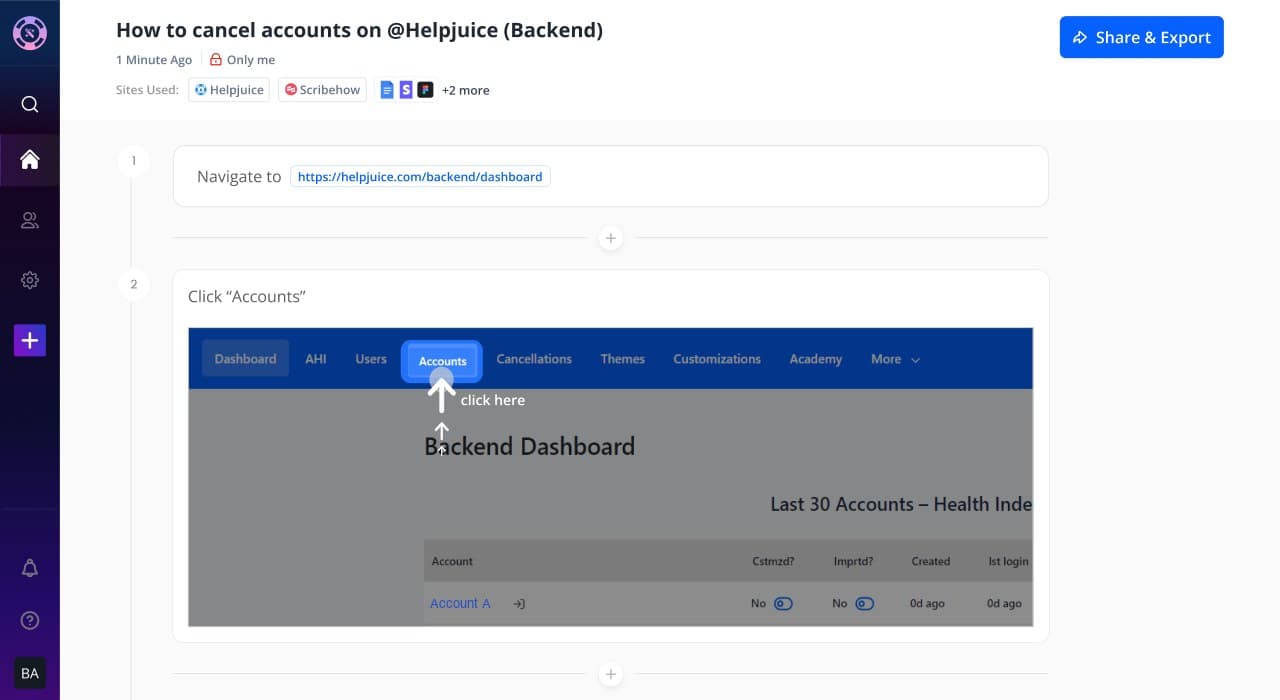1280x700 pixels.
Task: Click the Account A link
Action: tap(460, 603)
